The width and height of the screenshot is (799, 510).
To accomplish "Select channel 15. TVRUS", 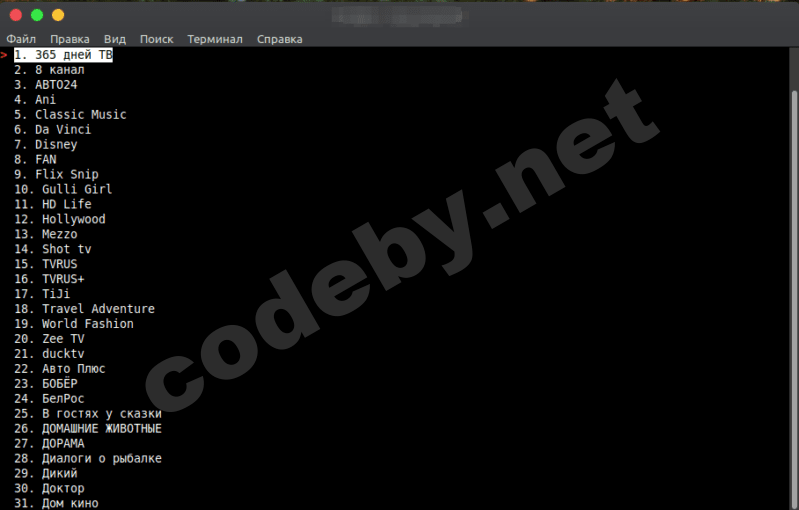I will [46, 264].
